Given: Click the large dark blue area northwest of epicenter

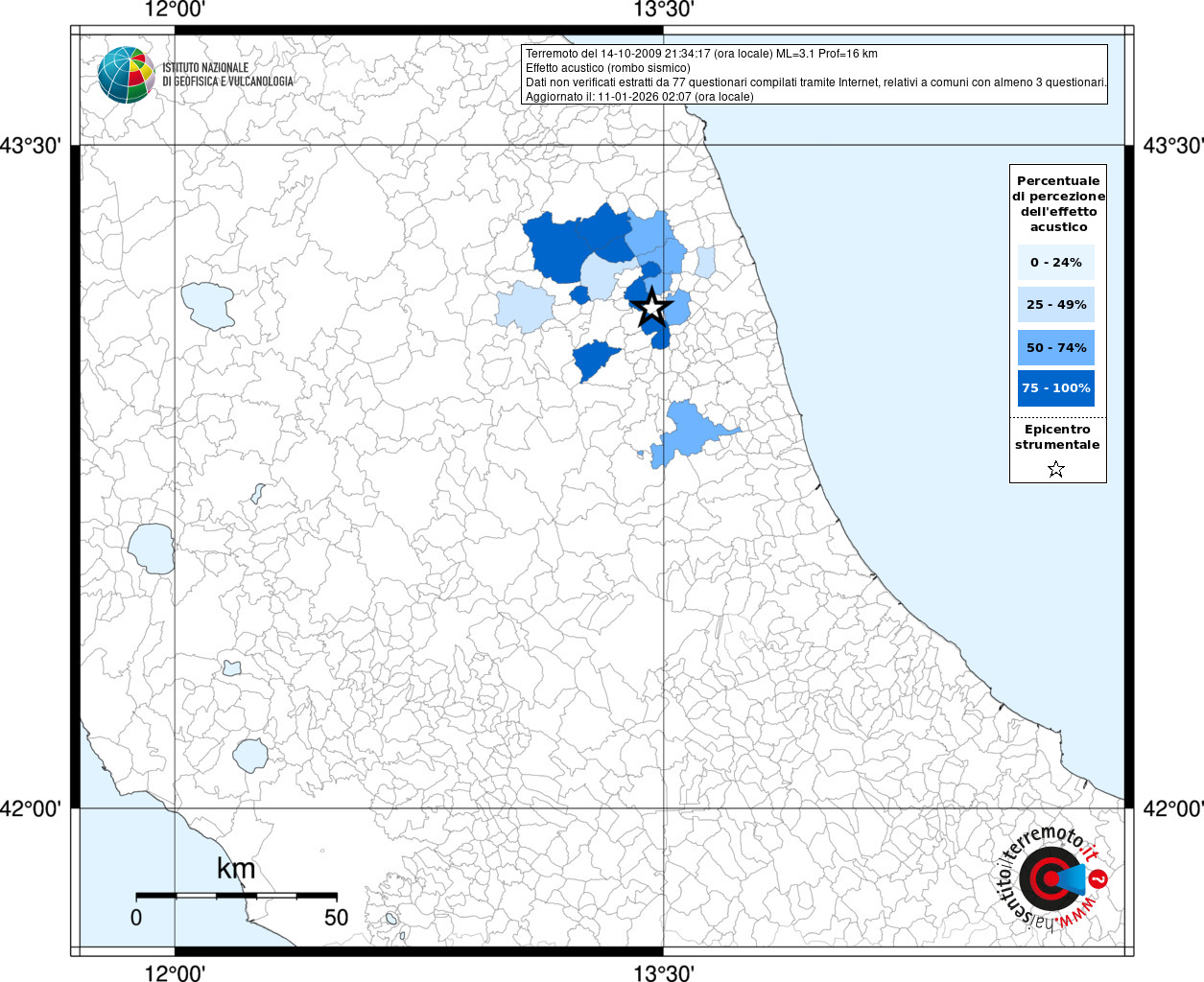Looking at the screenshot, I should pos(576,242).
